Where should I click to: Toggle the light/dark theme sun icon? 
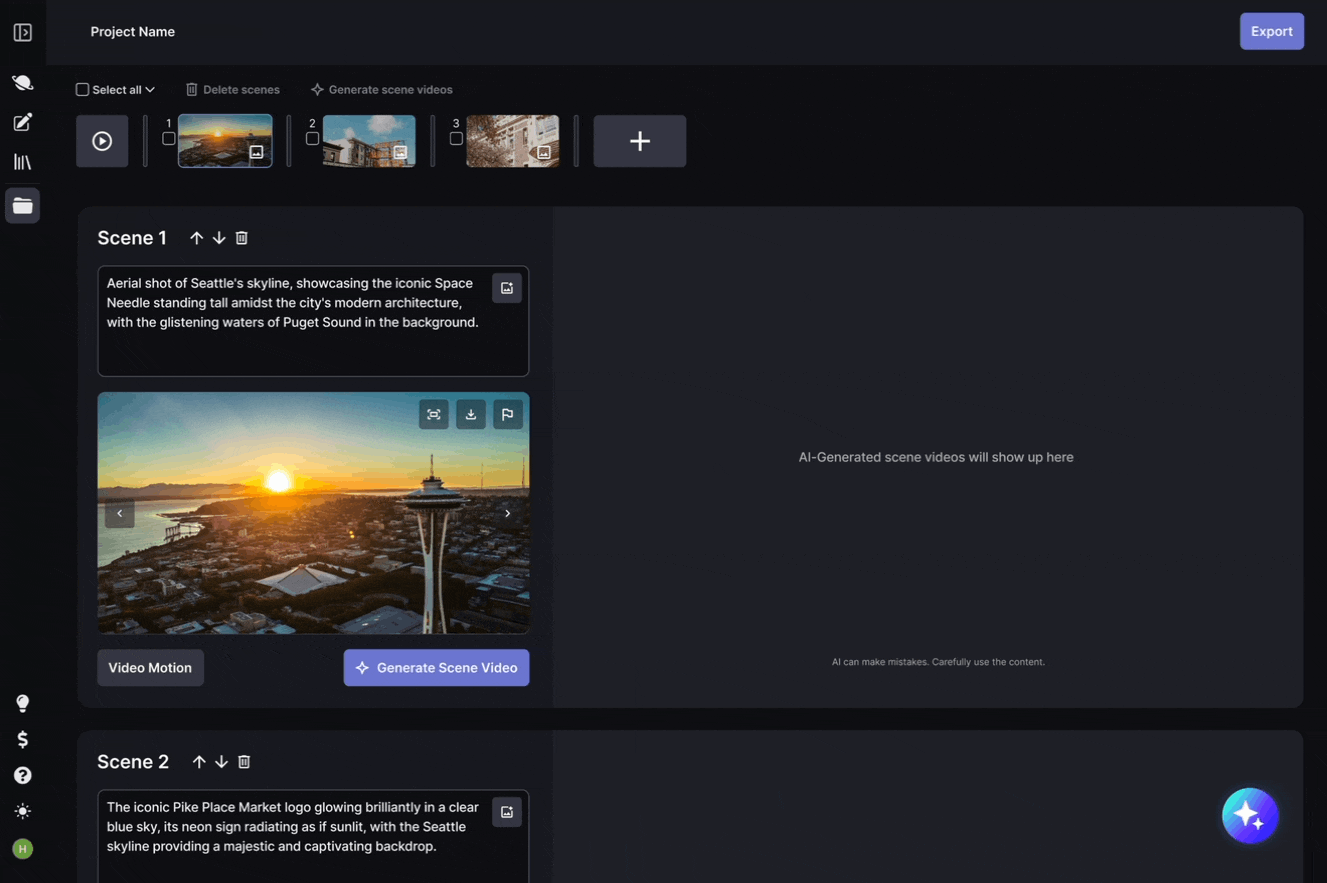pos(22,812)
